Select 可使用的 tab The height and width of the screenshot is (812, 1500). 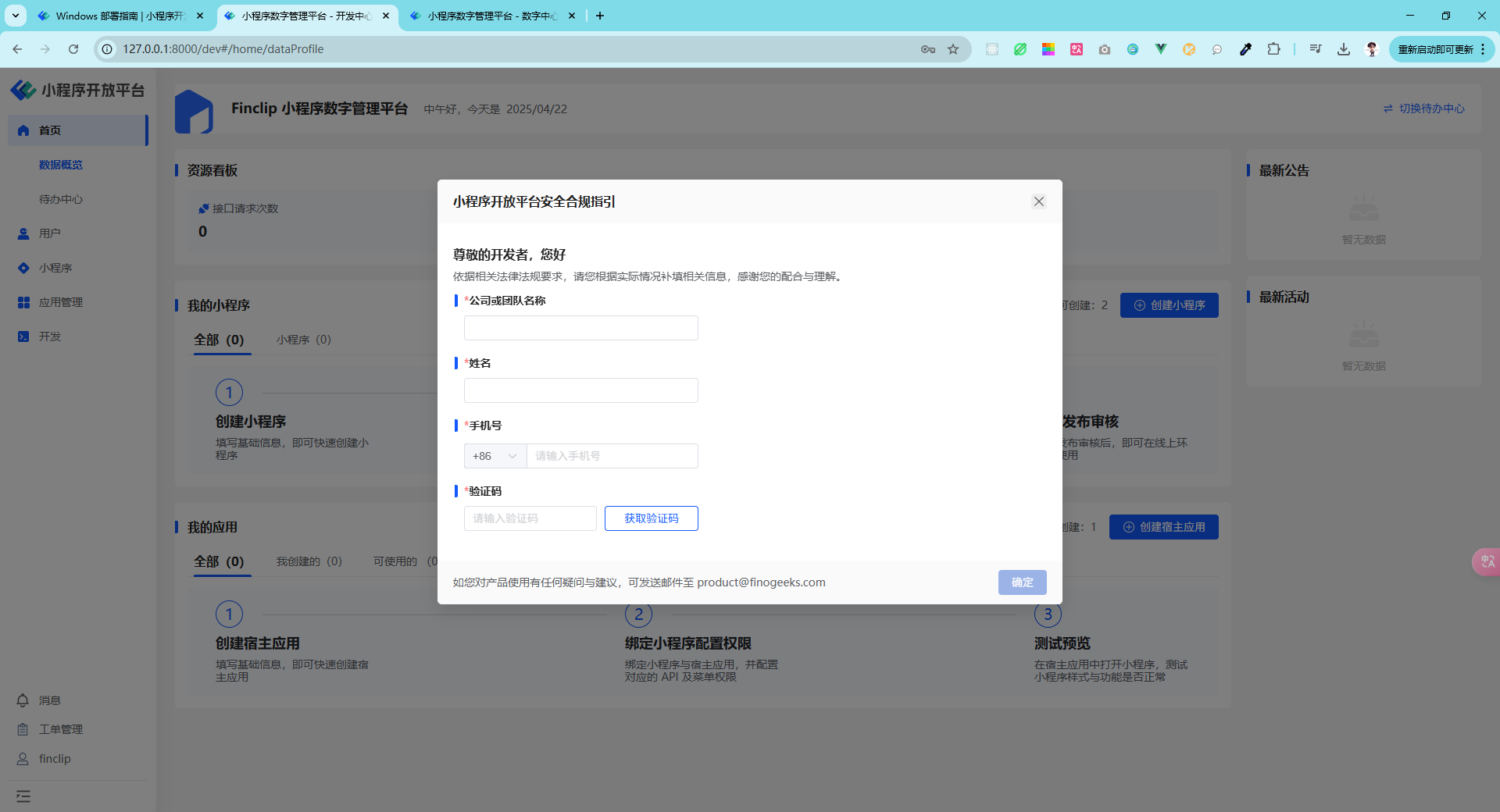tap(405, 561)
